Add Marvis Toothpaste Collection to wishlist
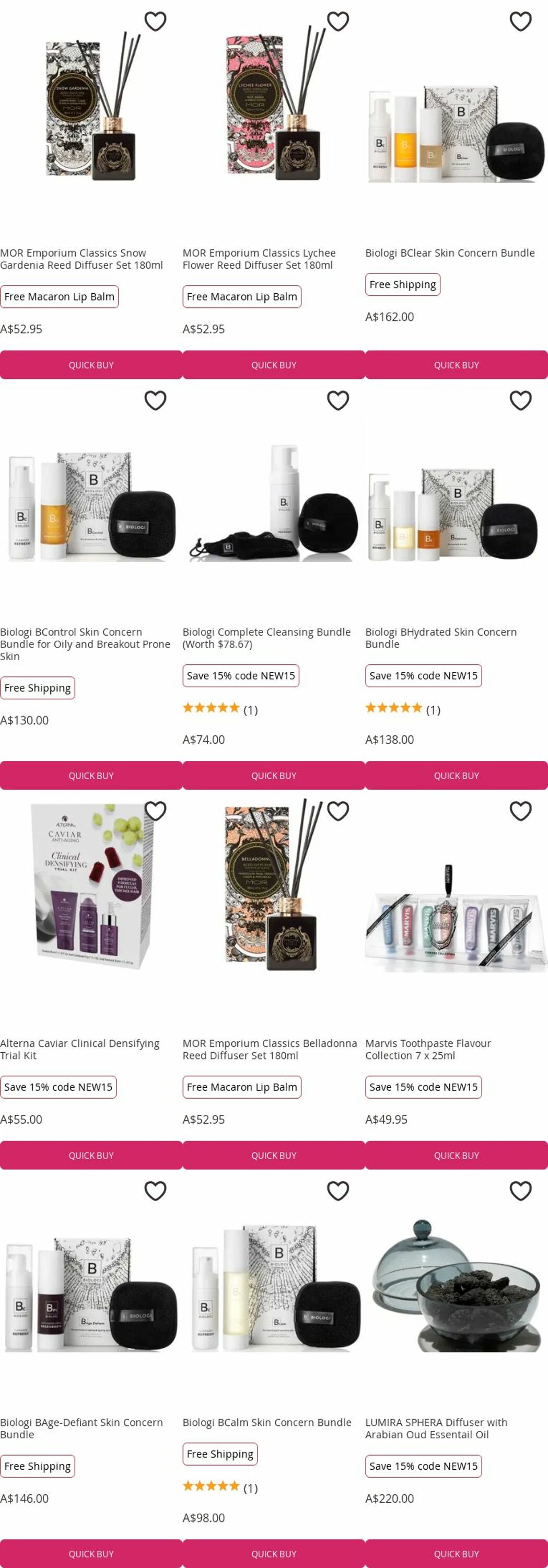The height and width of the screenshot is (1568, 548). point(520,811)
